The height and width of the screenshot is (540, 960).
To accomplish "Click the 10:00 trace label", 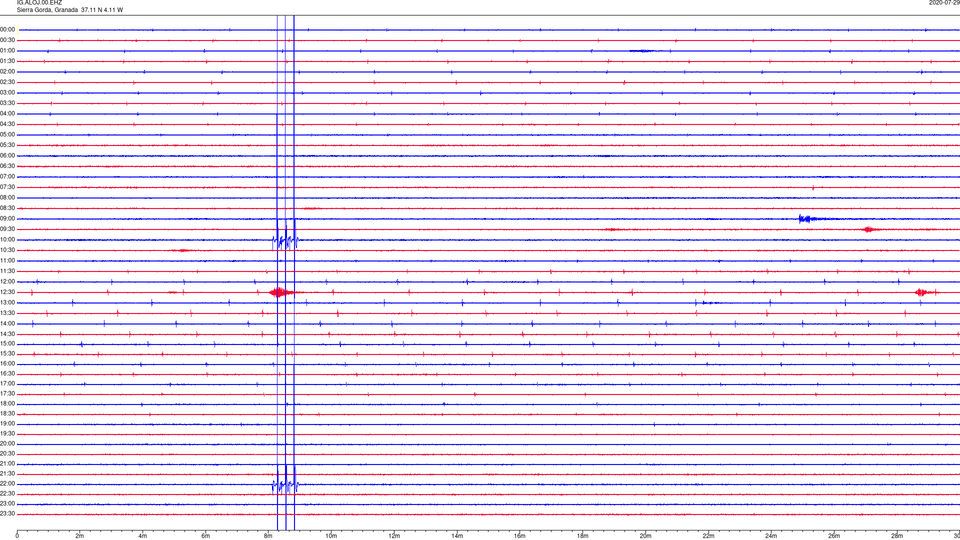I will click(8, 240).
